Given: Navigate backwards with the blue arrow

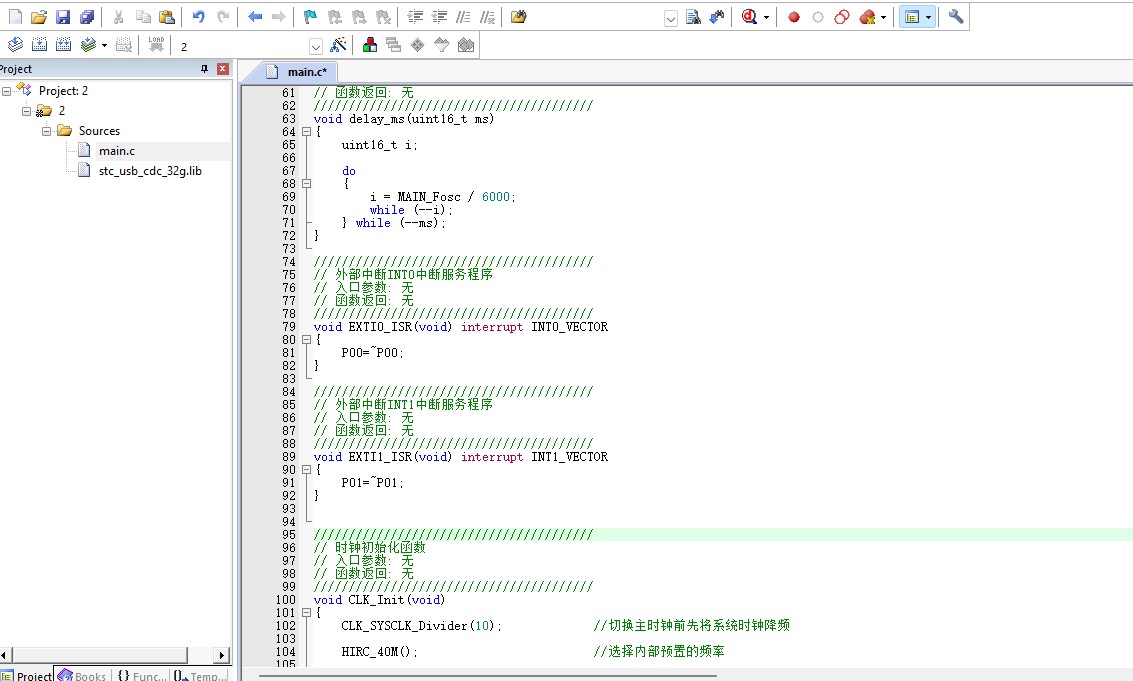Looking at the screenshot, I should point(254,17).
